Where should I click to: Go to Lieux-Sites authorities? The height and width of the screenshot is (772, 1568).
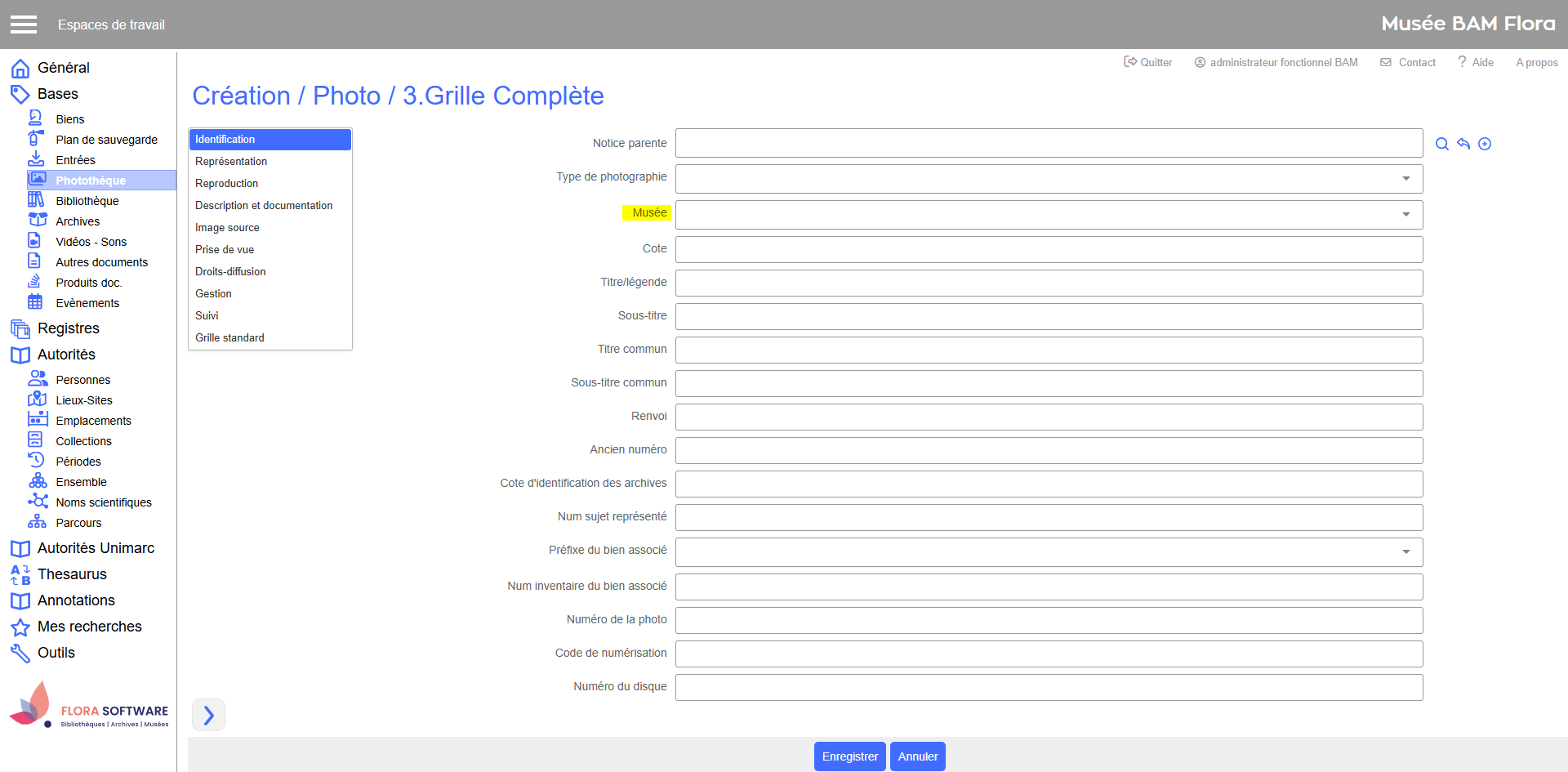pyautogui.click(x=83, y=400)
